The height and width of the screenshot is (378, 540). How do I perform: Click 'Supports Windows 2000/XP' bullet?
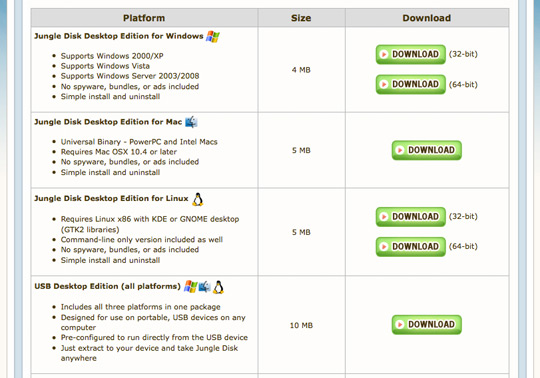tap(112, 56)
